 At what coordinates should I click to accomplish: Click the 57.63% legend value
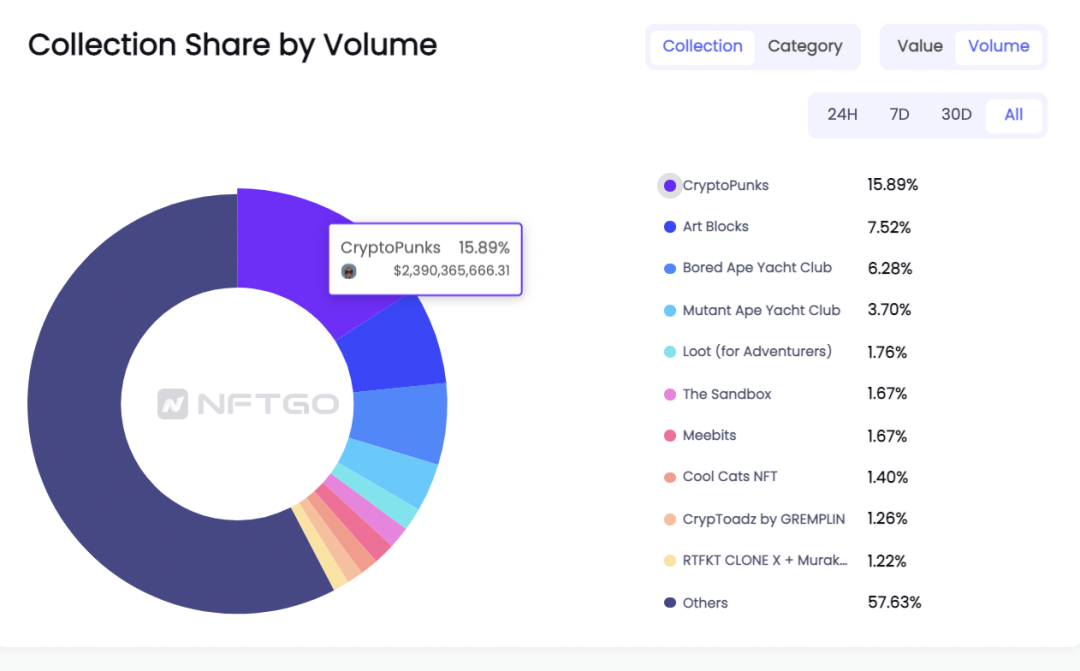pos(894,603)
